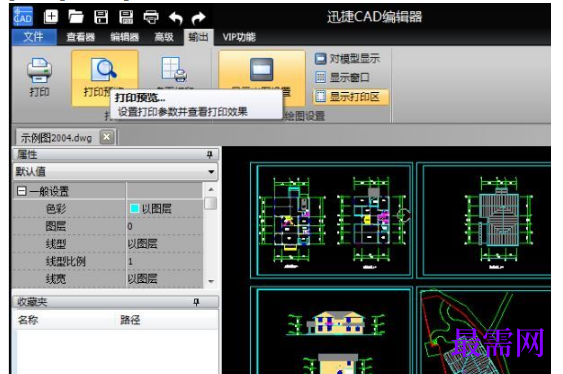Click the 打印预览 print preview button
Screen dimensions: 563x374
[104, 77]
